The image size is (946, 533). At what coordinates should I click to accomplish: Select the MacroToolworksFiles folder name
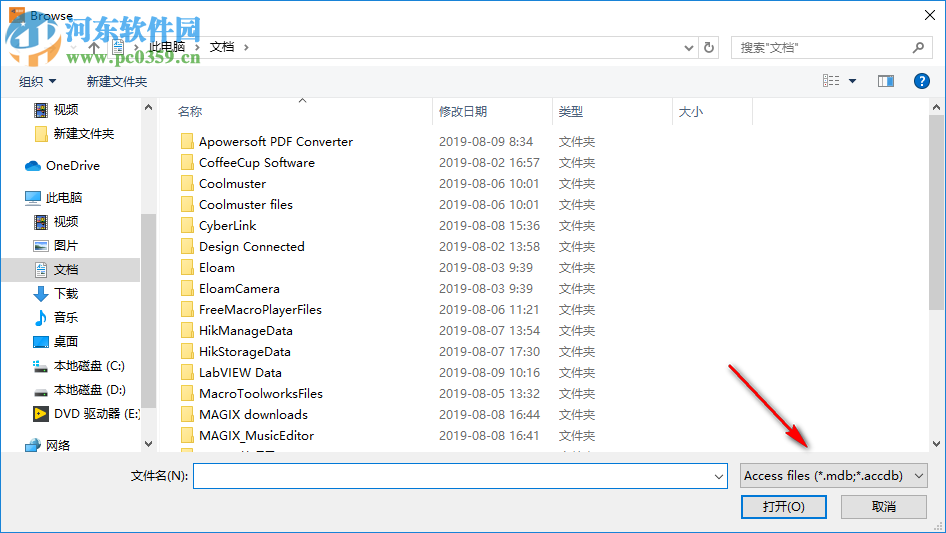pos(261,394)
